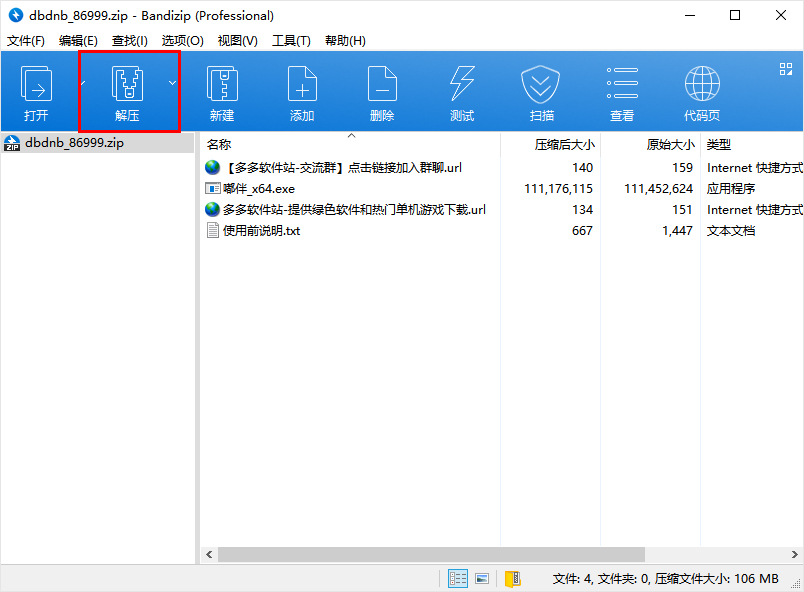Click the yellow archive info icon in status bar

513,579
